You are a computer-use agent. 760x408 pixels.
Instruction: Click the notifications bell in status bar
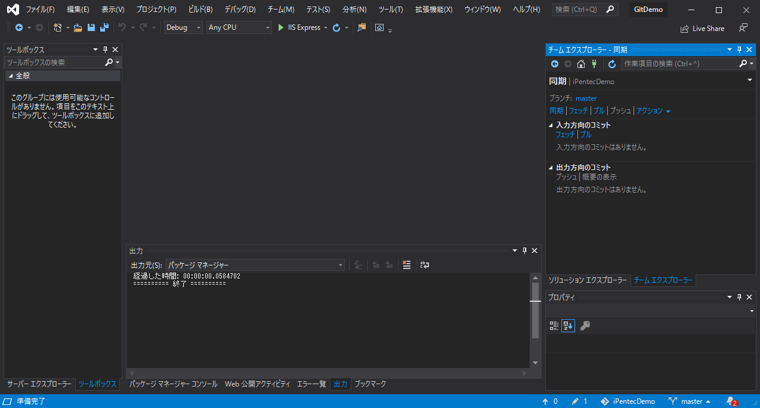(x=731, y=401)
